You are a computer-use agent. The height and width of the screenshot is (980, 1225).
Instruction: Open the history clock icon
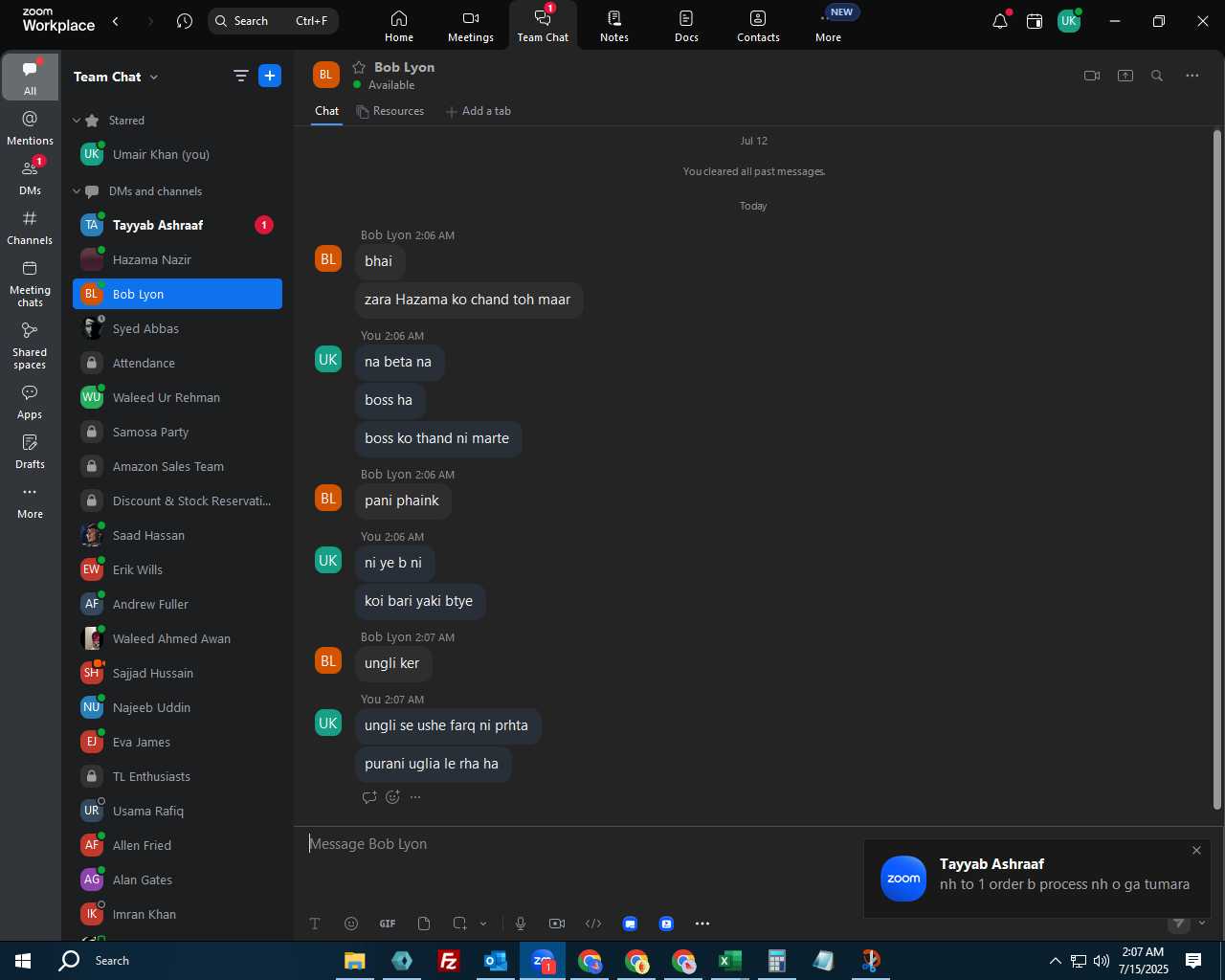[185, 21]
